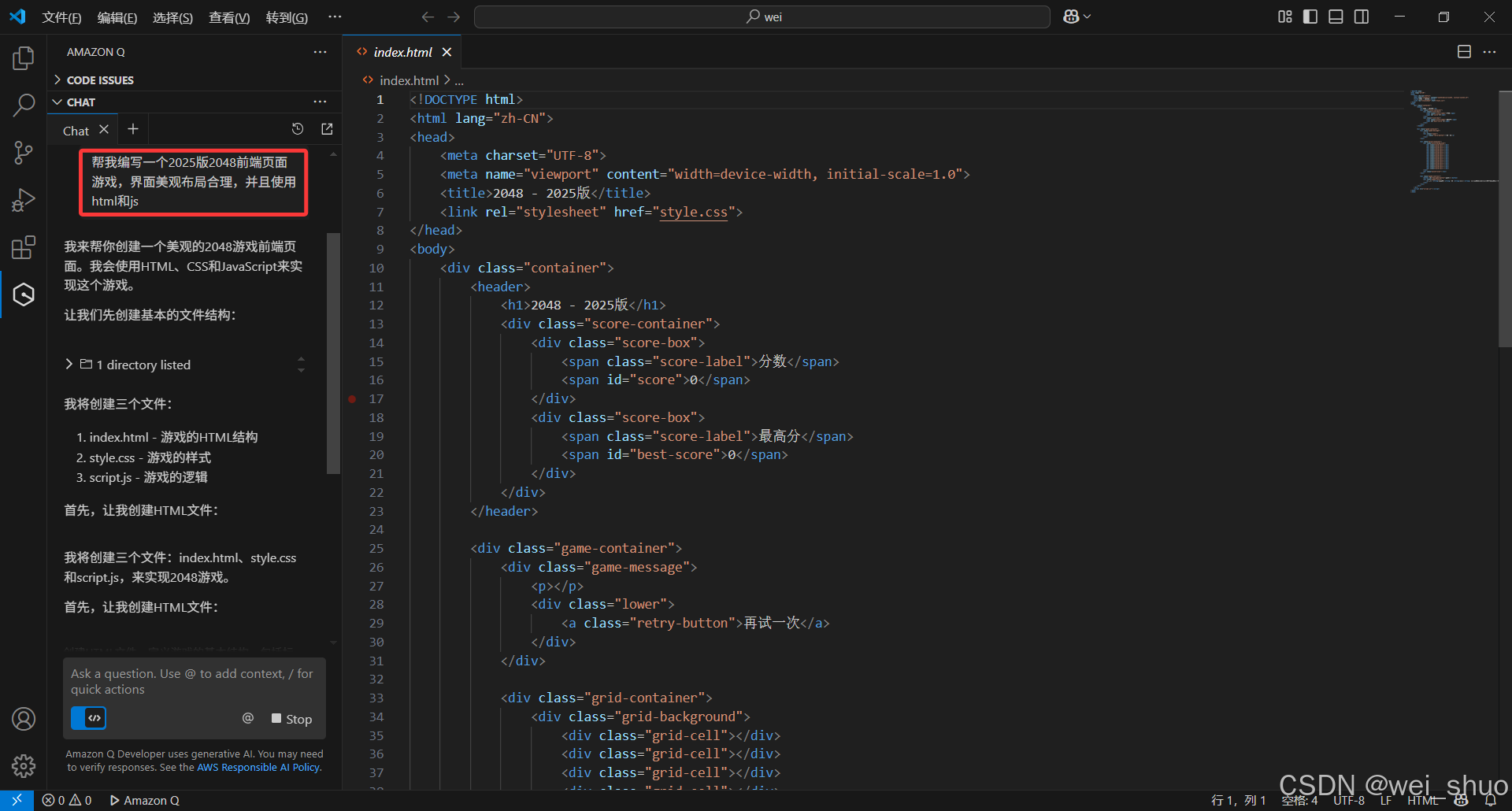Show more menu bar items
Image resolution: width=1512 pixels, height=811 pixels.
coord(335,17)
